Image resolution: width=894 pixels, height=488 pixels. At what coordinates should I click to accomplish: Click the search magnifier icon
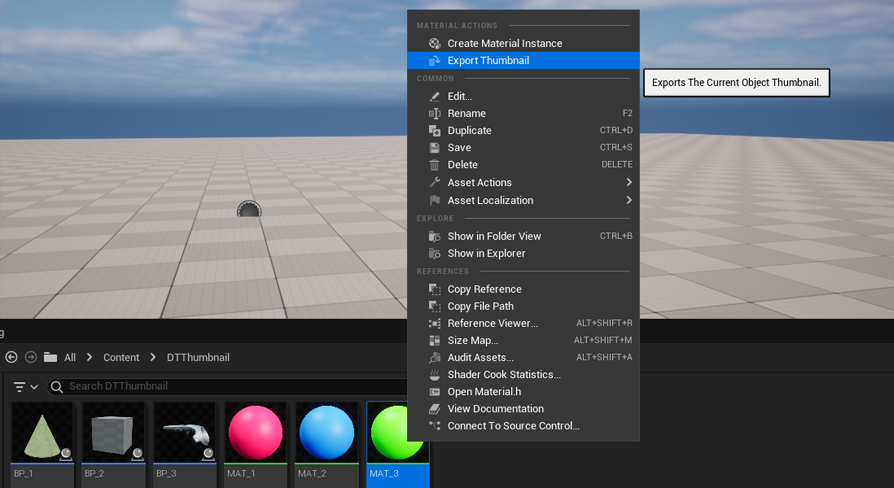tap(56, 387)
